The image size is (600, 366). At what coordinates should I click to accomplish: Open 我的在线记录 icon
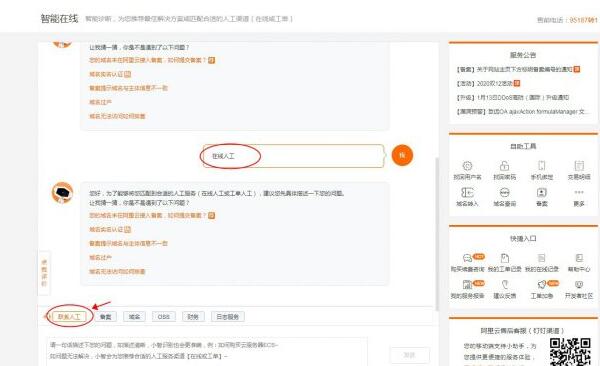[541, 258]
